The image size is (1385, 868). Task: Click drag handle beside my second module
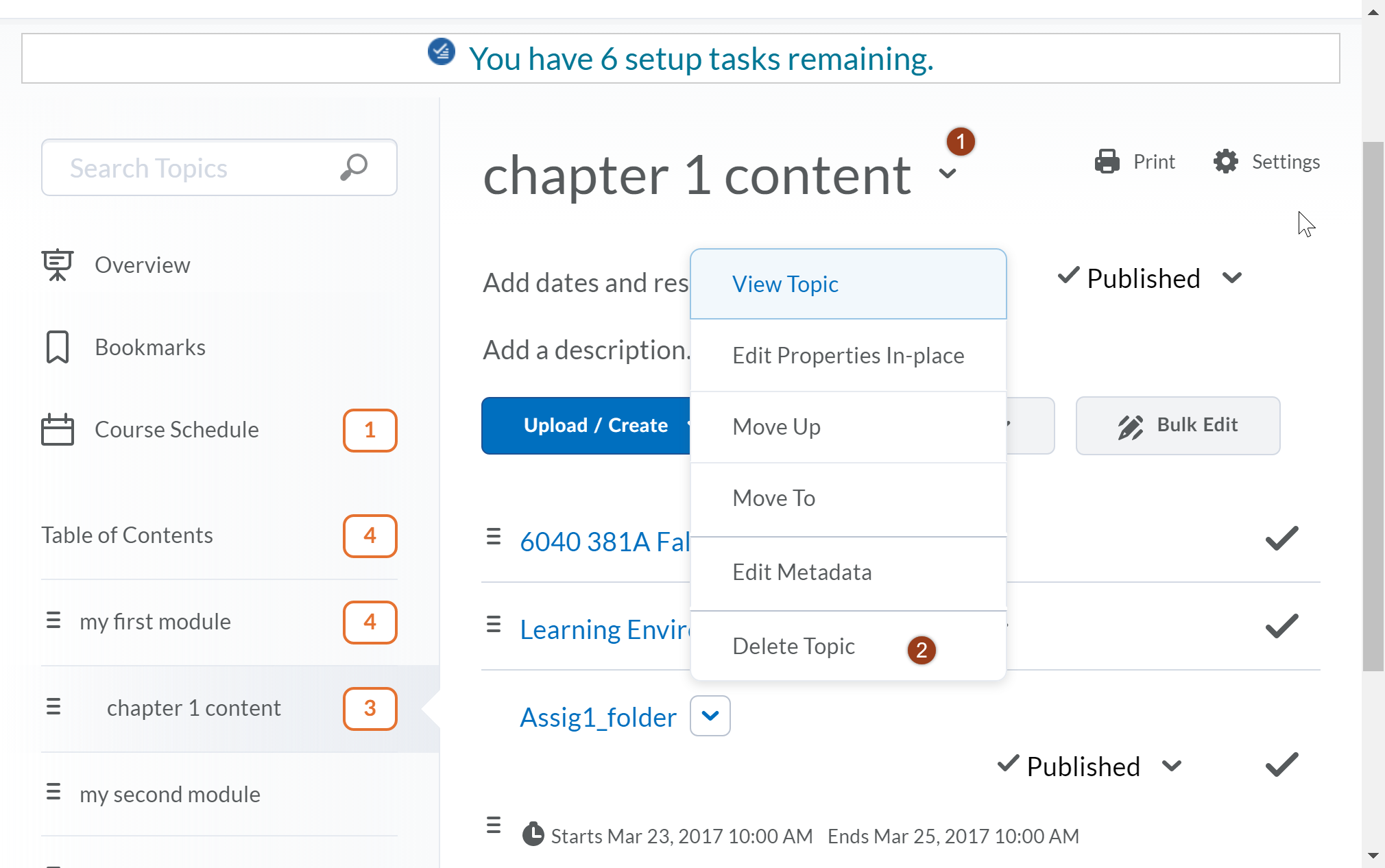53,792
